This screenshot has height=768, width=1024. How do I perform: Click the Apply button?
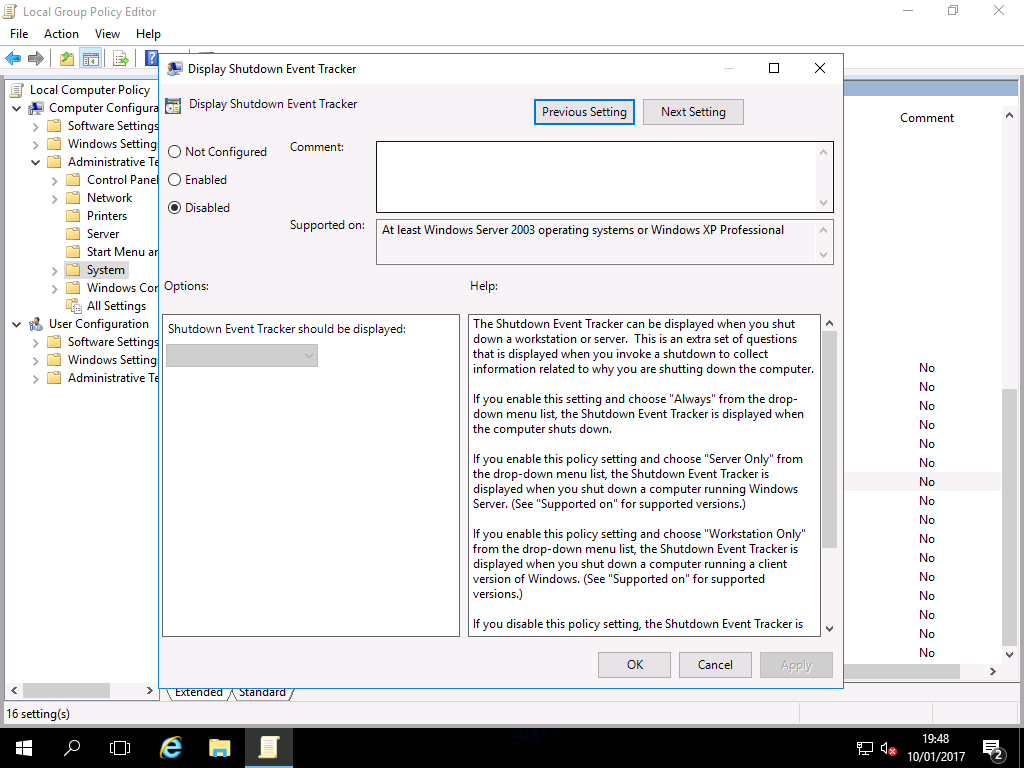(x=796, y=665)
